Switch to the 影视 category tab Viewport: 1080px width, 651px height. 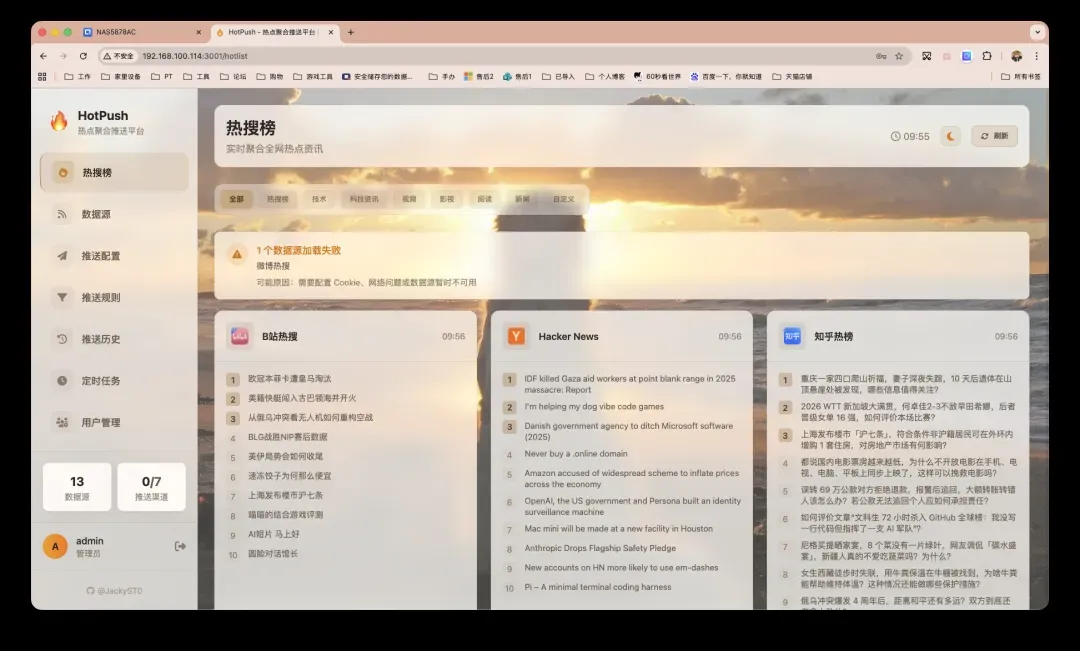coord(446,199)
